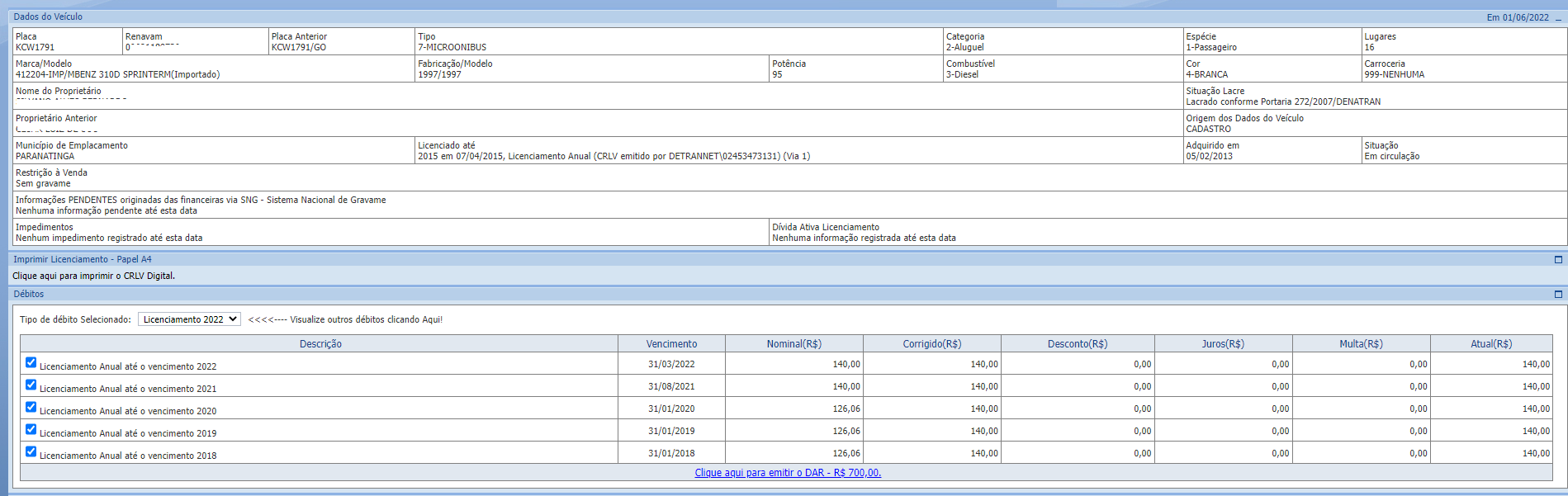This screenshot has height=496, width=1568.
Task: Click the Desconto(R$) column header
Action: [x=1078, y=344]
